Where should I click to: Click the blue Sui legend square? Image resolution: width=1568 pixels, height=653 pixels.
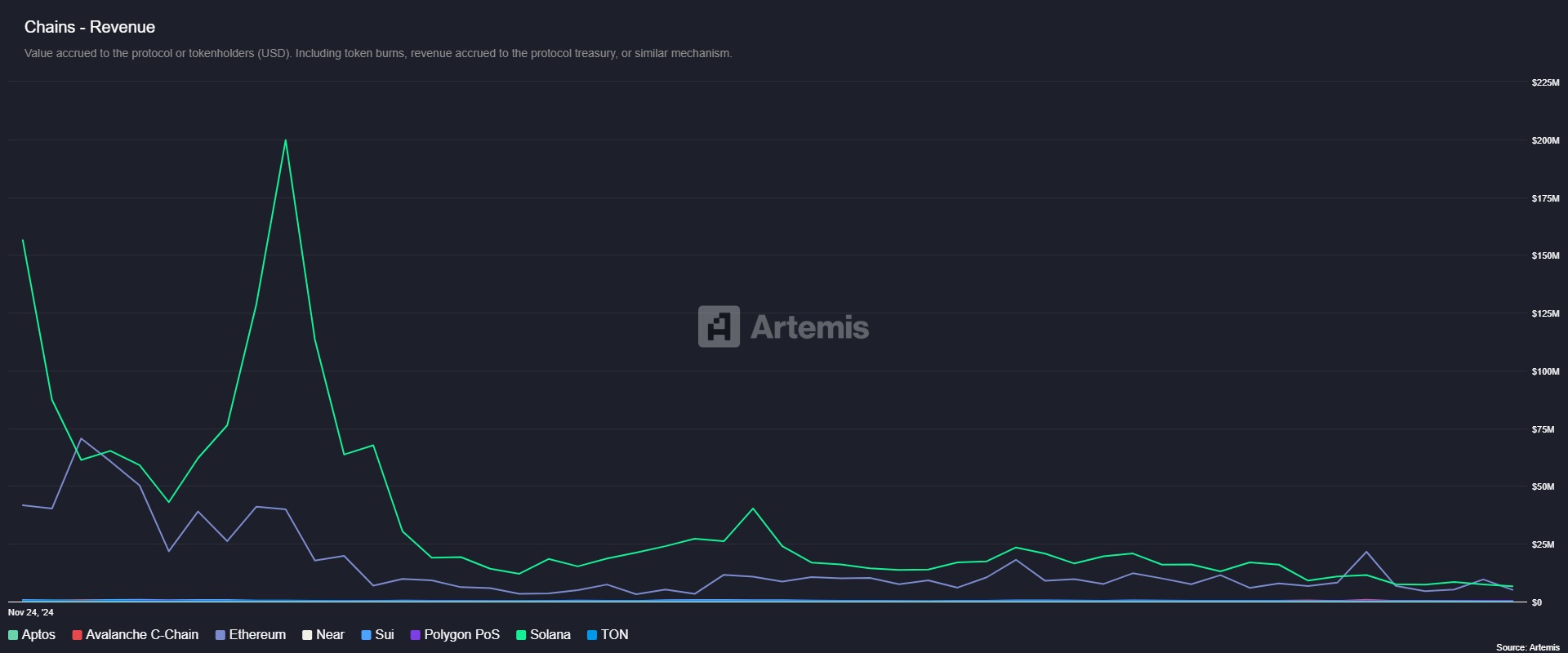(x=366, y=635)
